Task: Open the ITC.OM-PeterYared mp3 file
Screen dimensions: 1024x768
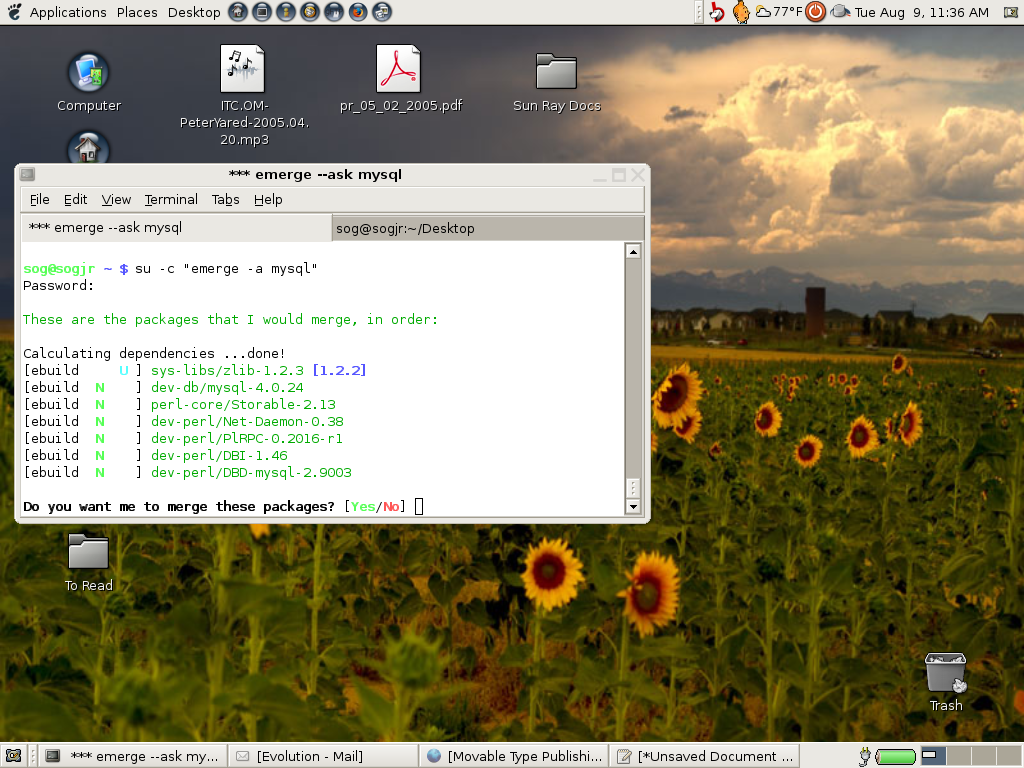Action: click(242, 70)
